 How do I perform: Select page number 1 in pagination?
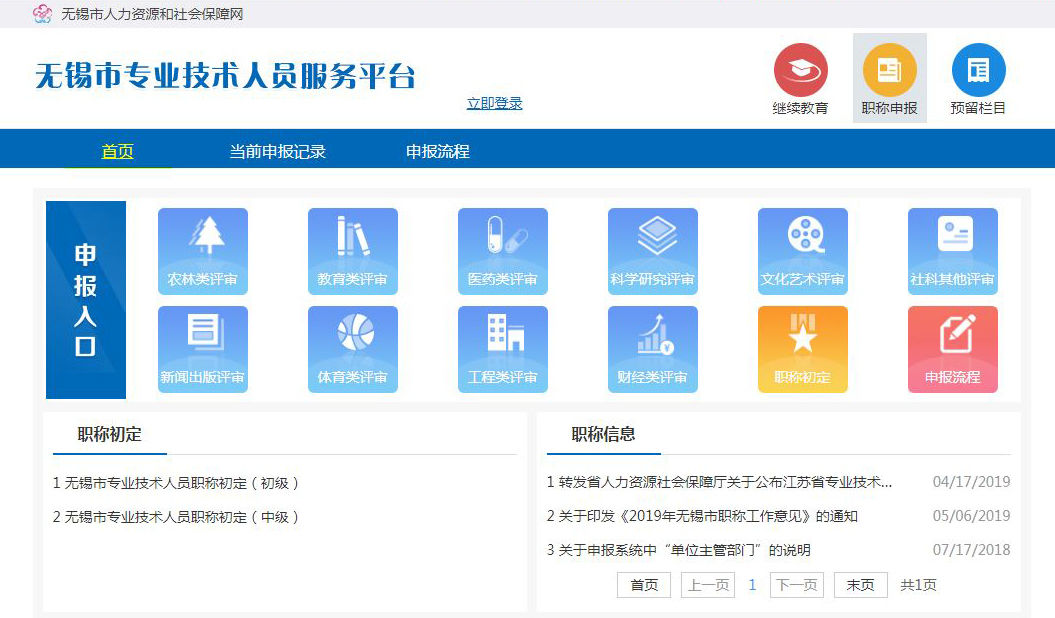click(752, 585)
